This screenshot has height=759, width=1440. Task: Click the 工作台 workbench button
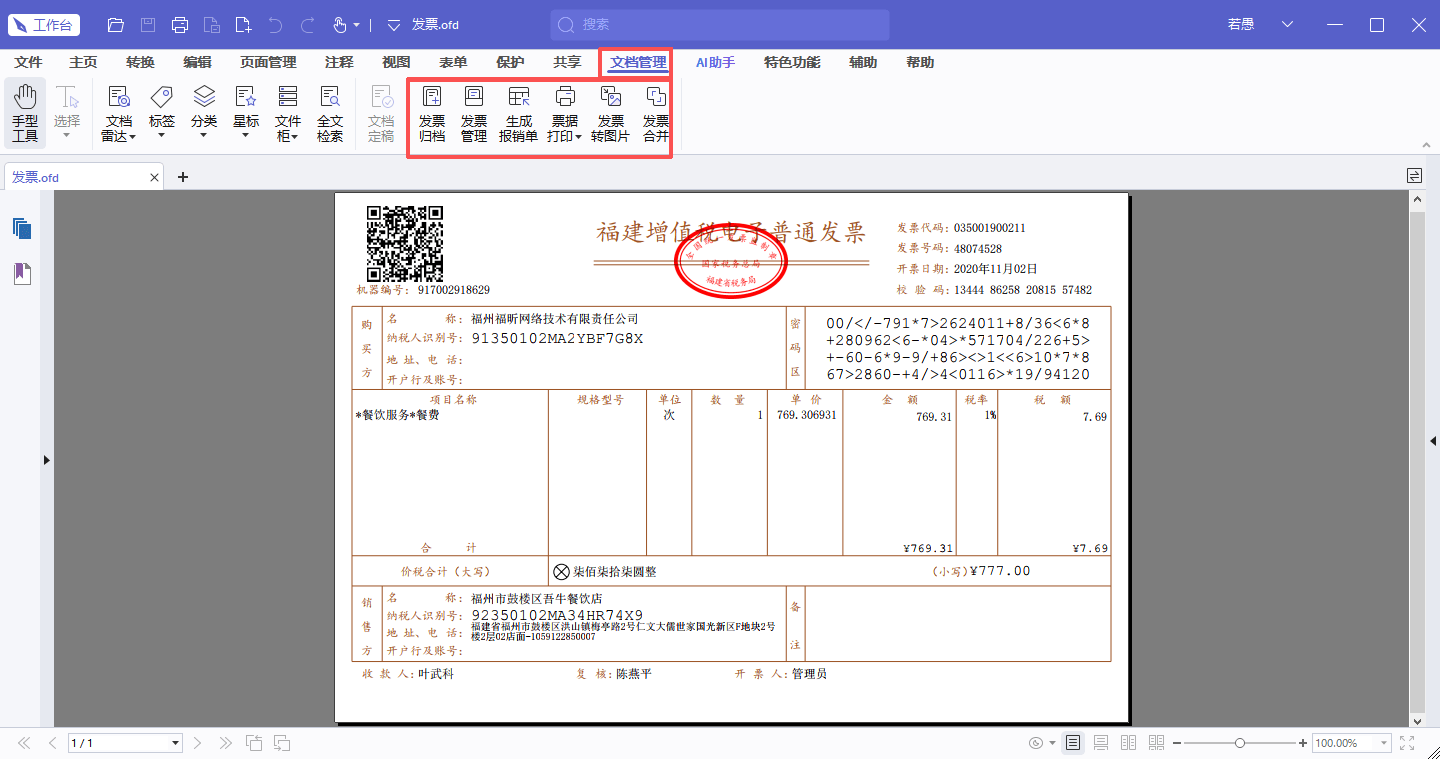(44, 25)
